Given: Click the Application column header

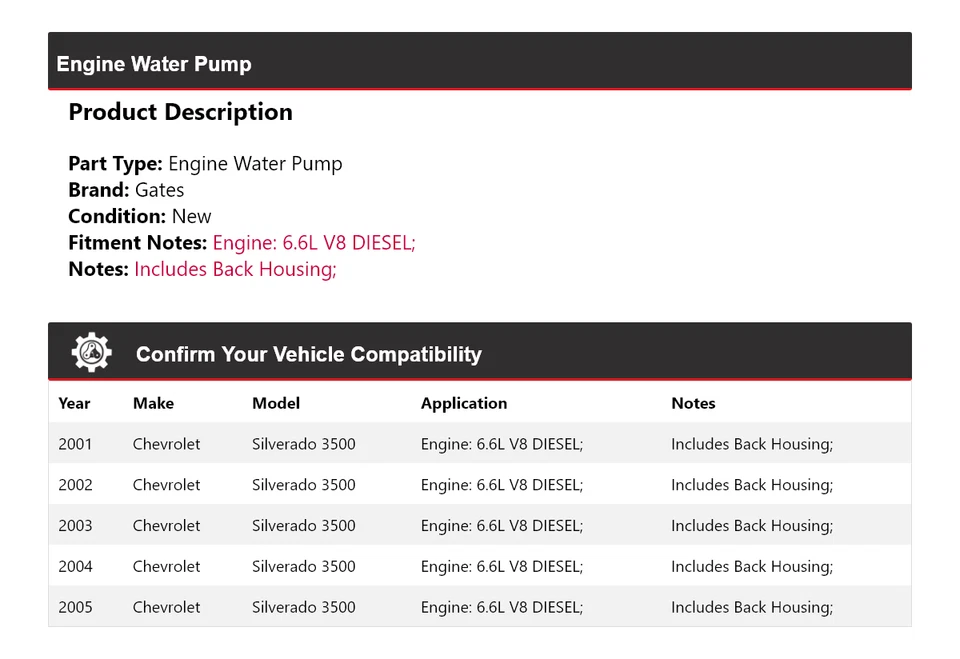Looking at the screenshot, I should click(463, 403).
